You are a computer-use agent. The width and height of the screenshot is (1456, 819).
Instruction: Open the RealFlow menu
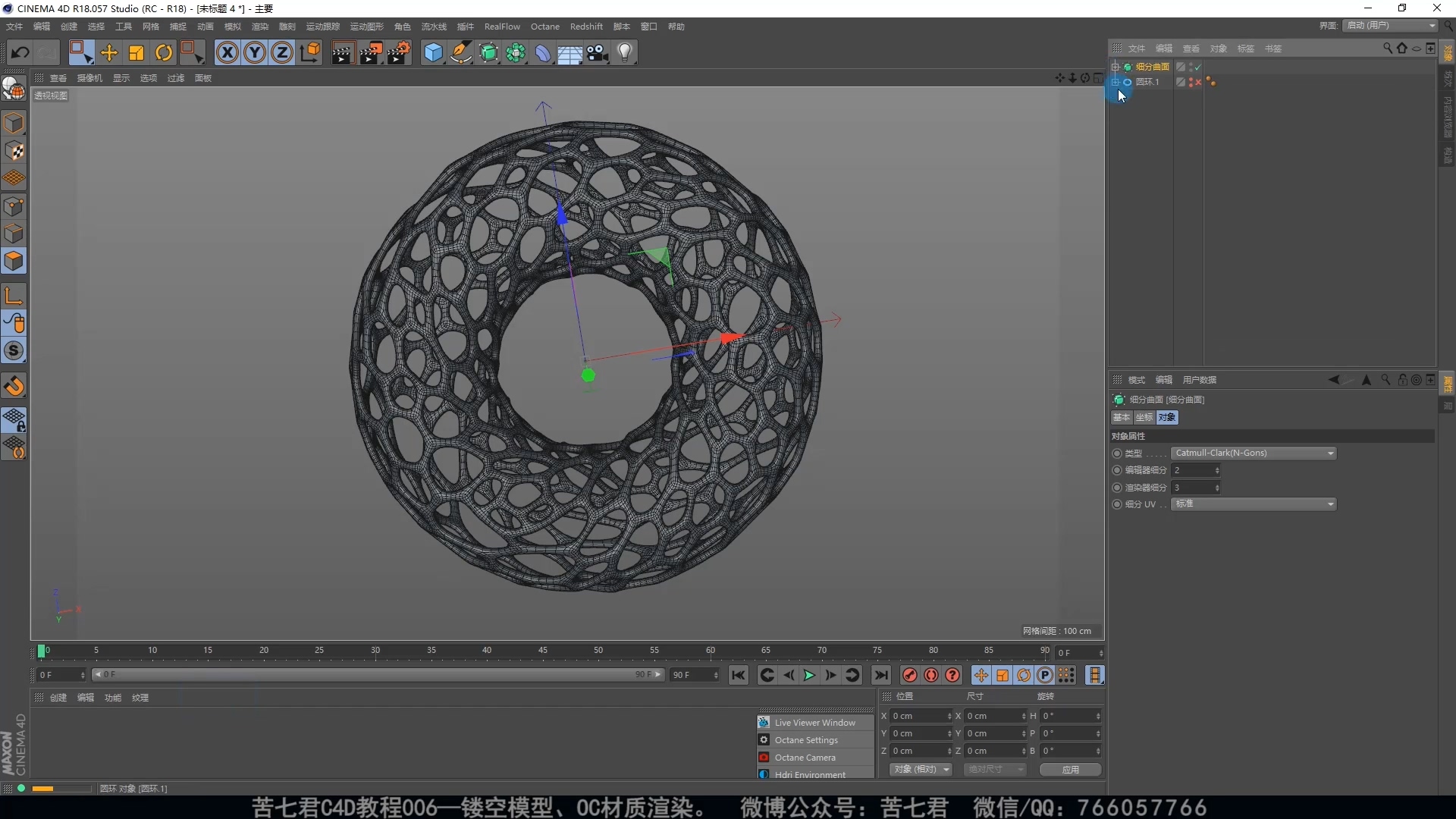point(502,27)
